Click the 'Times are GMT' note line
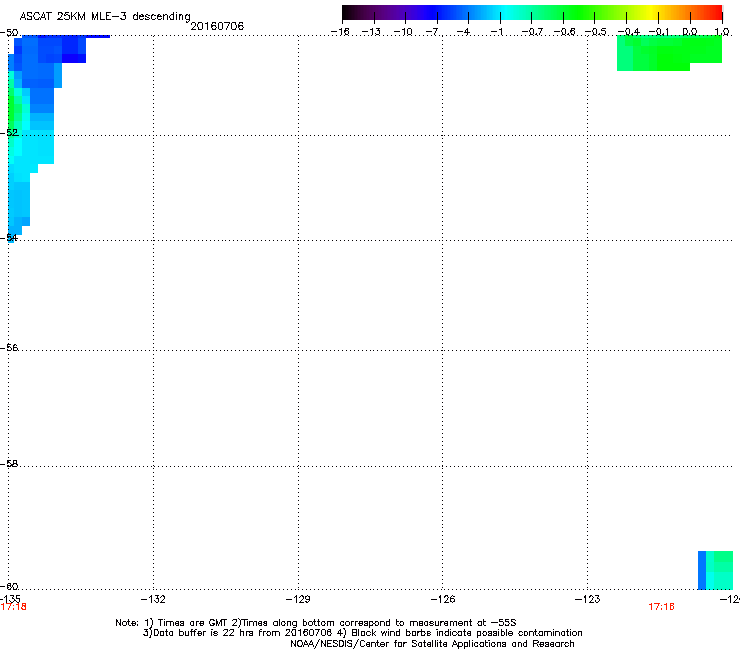 [x=316, y=623]
